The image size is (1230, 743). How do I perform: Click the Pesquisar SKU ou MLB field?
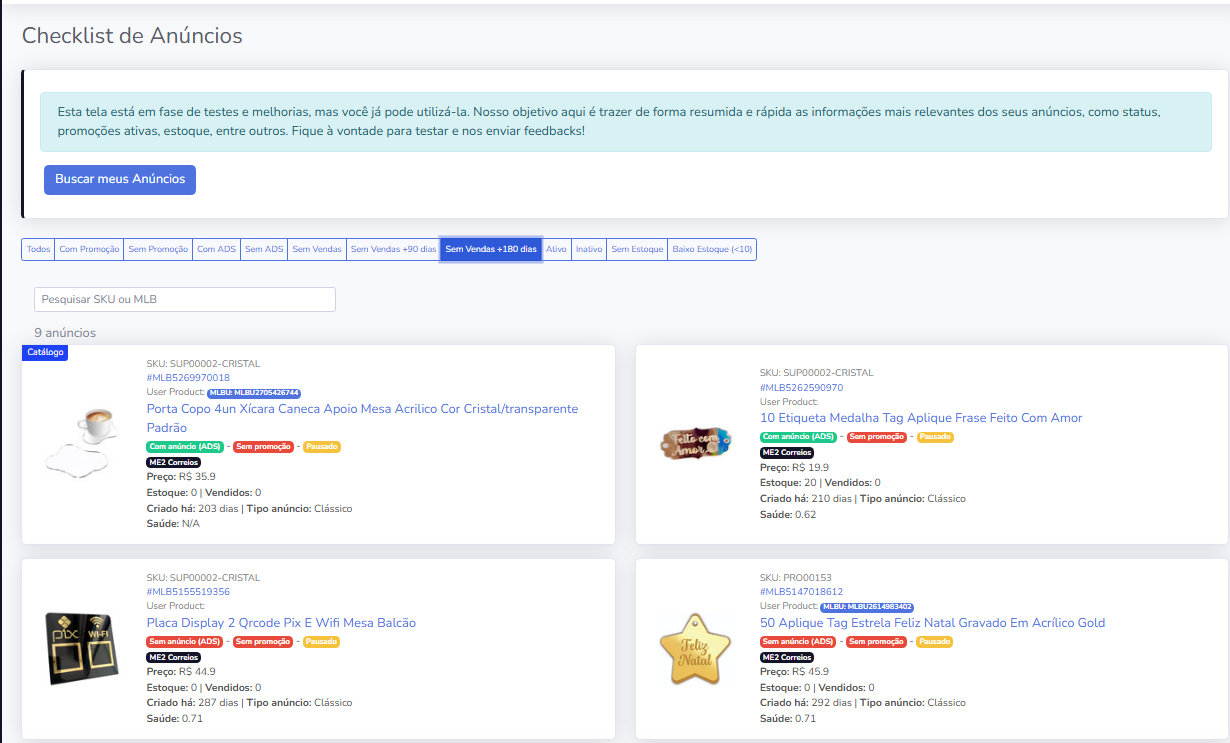pos(185,300)
